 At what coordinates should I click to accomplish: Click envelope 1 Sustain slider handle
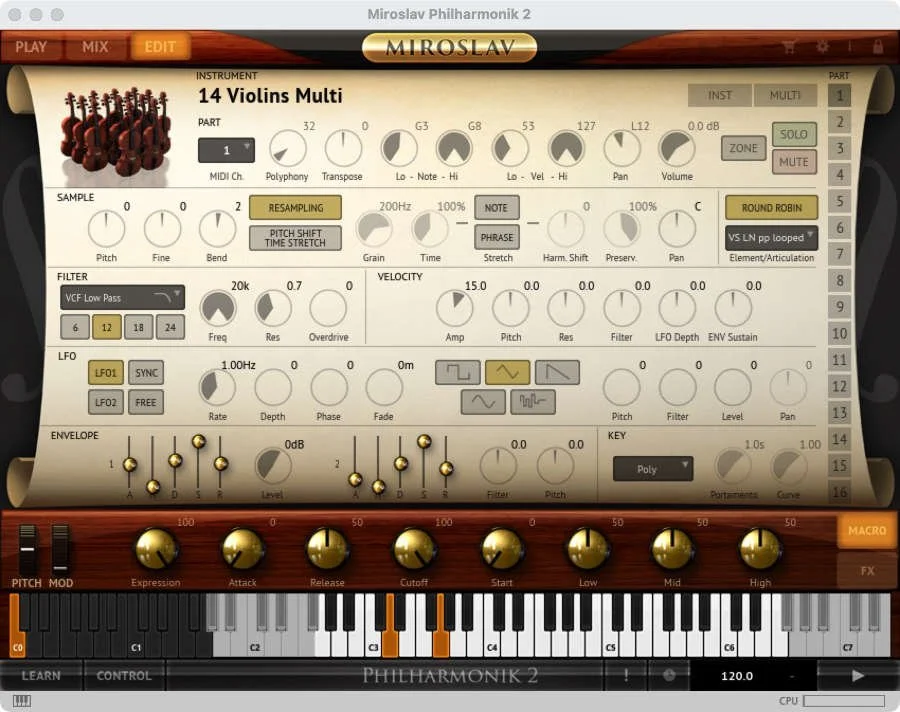click(199, 442)
